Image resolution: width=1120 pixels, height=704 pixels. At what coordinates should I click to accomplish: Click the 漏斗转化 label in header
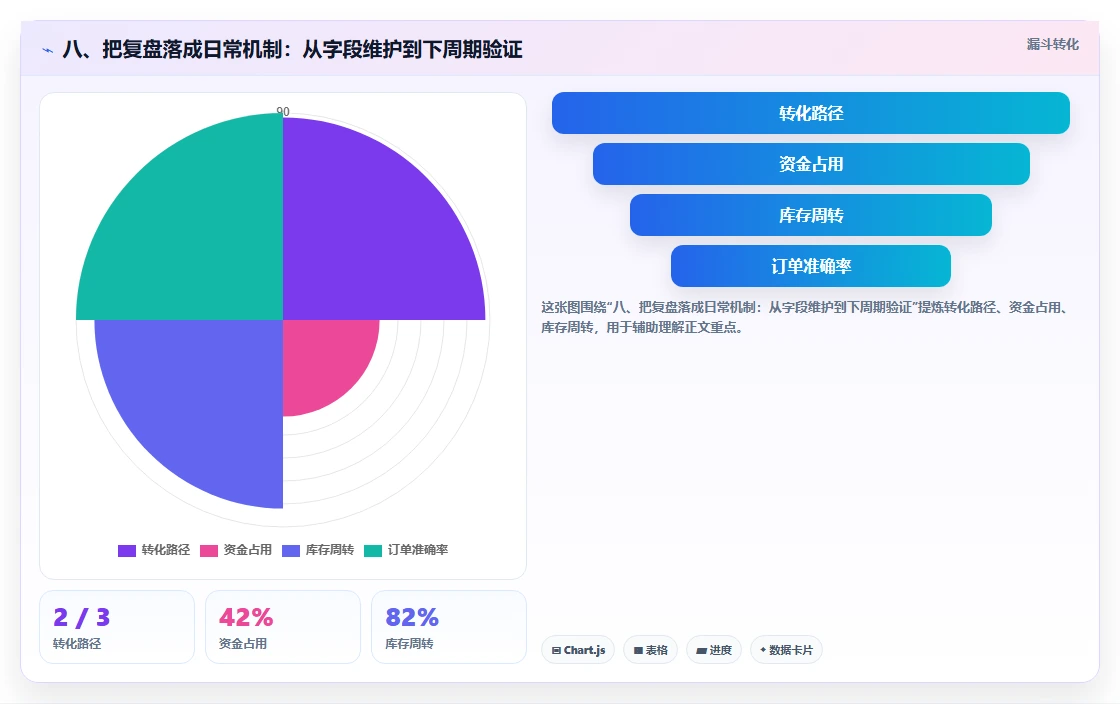1053,44
